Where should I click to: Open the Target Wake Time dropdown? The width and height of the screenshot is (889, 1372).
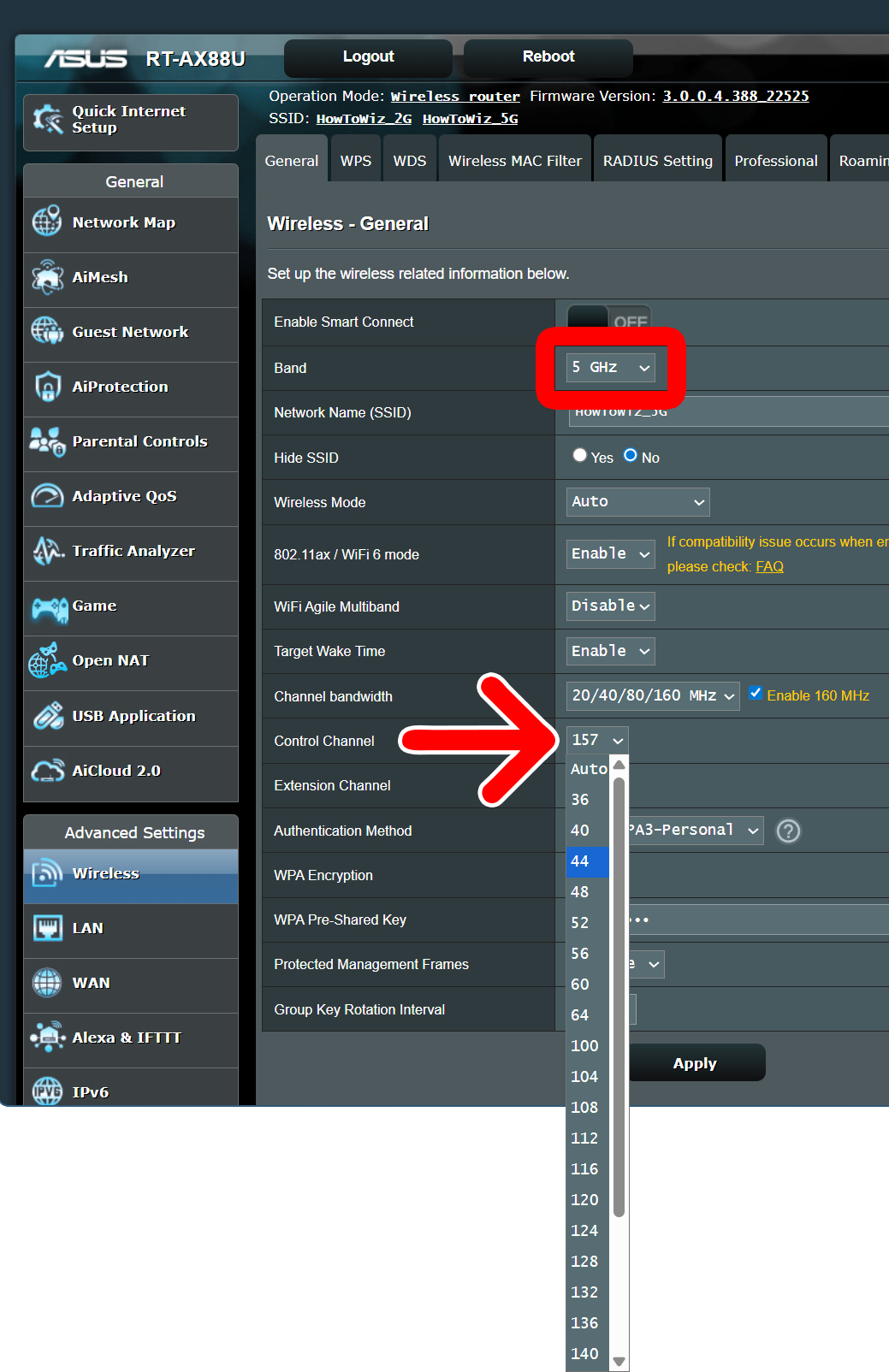[x=611, y=651]
